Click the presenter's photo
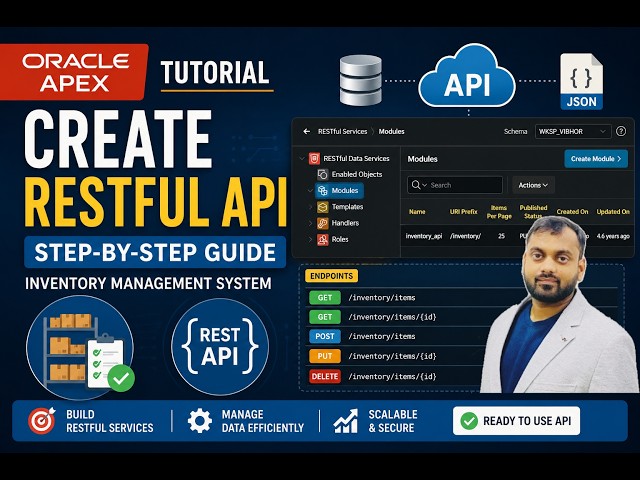This screenshot has height=480, width=640. point(559,304)
